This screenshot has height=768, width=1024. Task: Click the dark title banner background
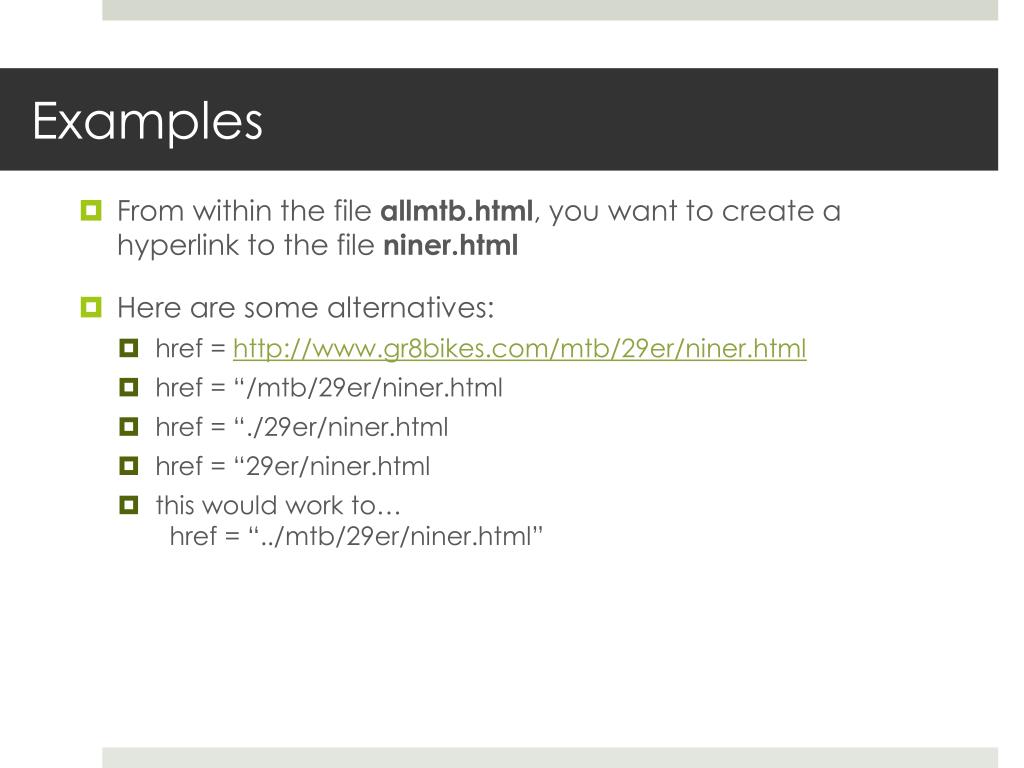588,120
